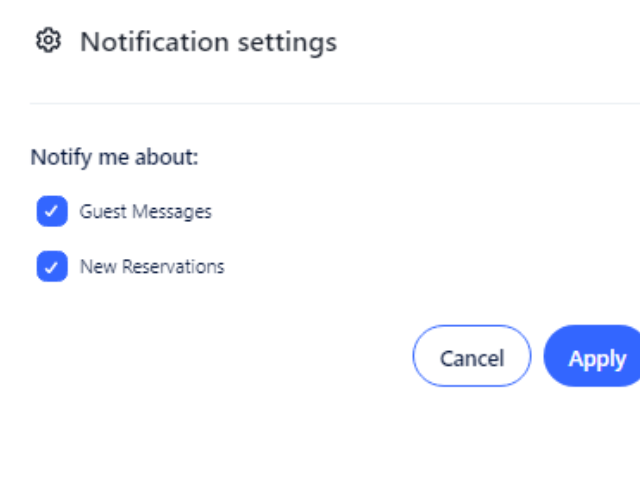Image resolution: width=640 pixels, height=480 pixels.
Task: Save settings by clicking Apply
Action: point(592,356)
